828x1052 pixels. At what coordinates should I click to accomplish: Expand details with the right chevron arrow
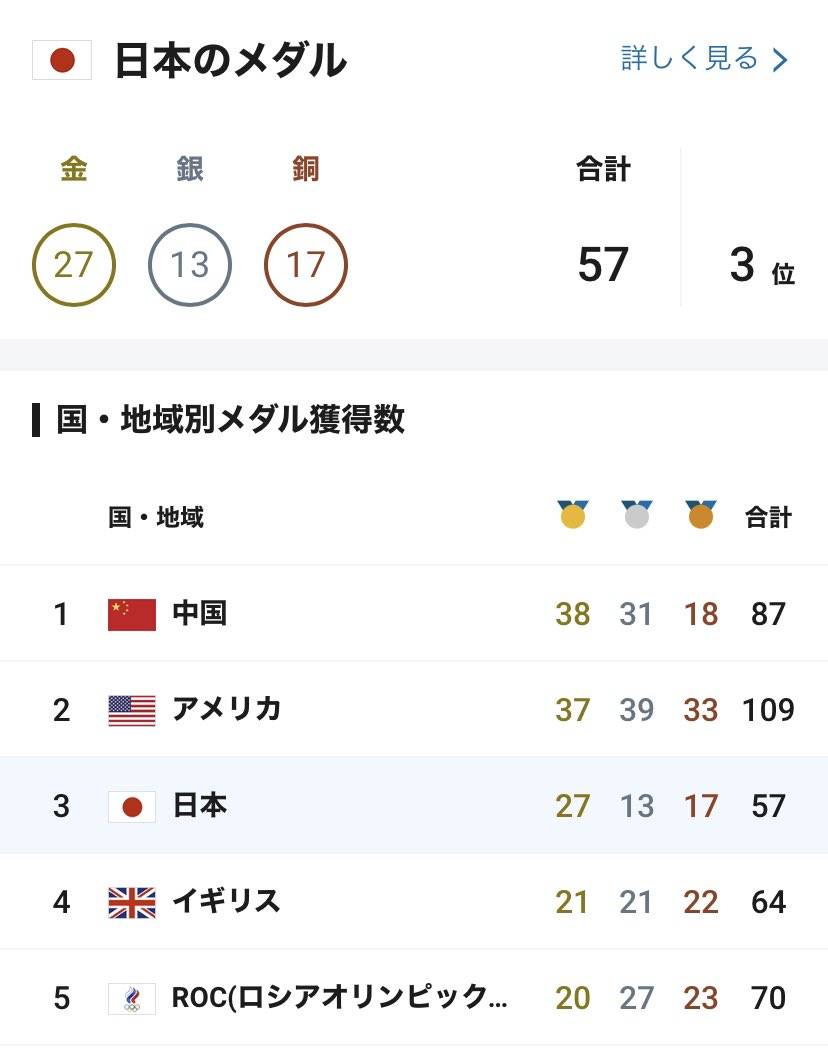click(x=780, y=60)
